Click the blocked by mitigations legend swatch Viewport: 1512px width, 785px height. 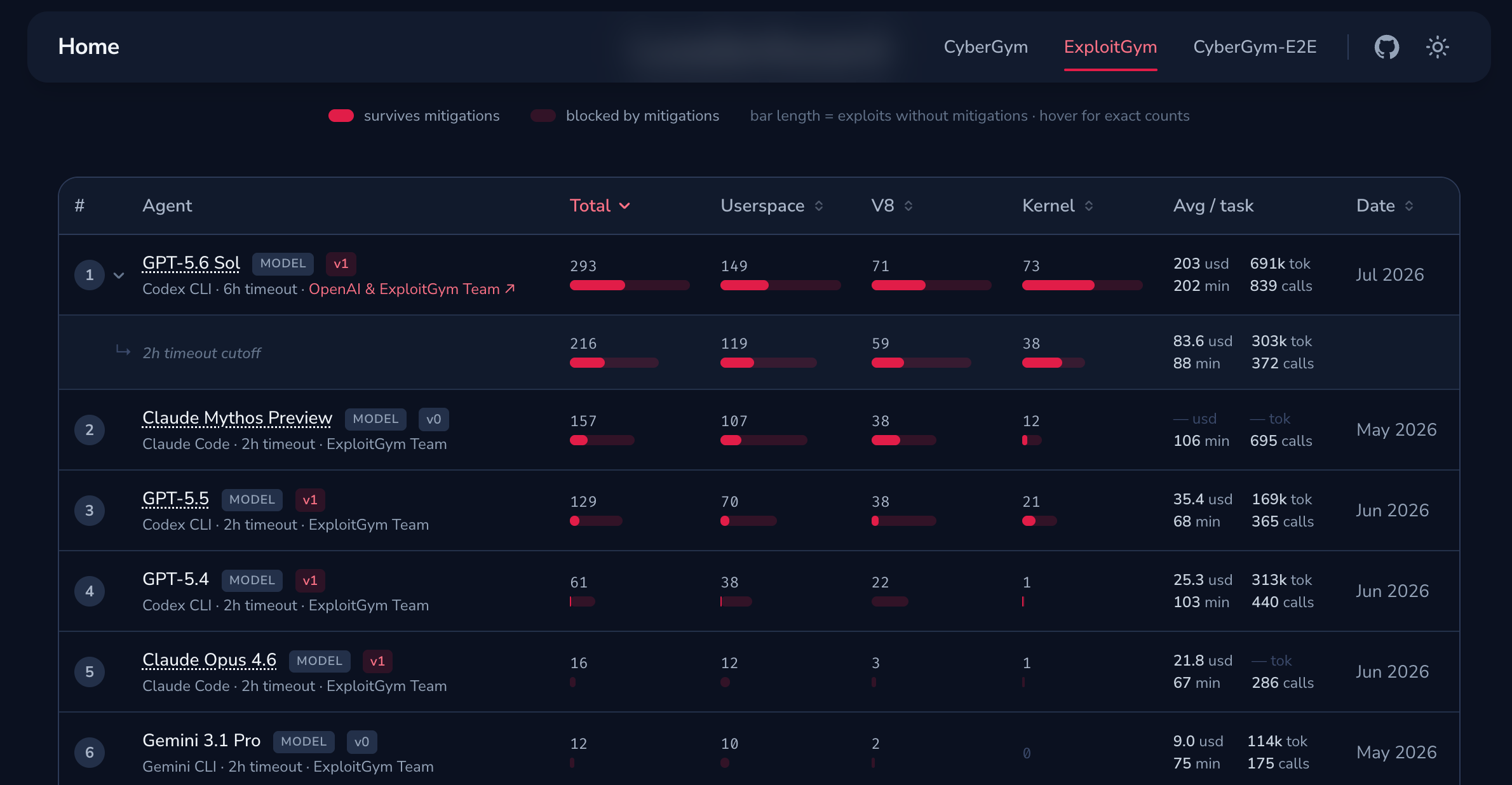click(543, 116)
